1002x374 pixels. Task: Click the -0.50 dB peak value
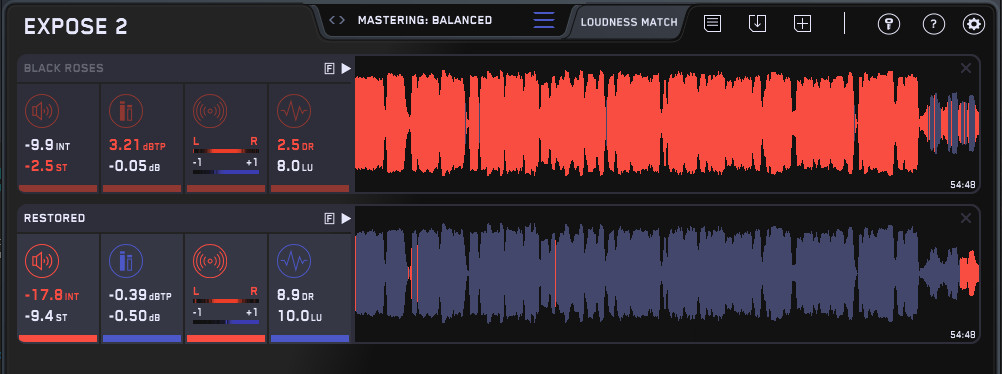point(134,316)
